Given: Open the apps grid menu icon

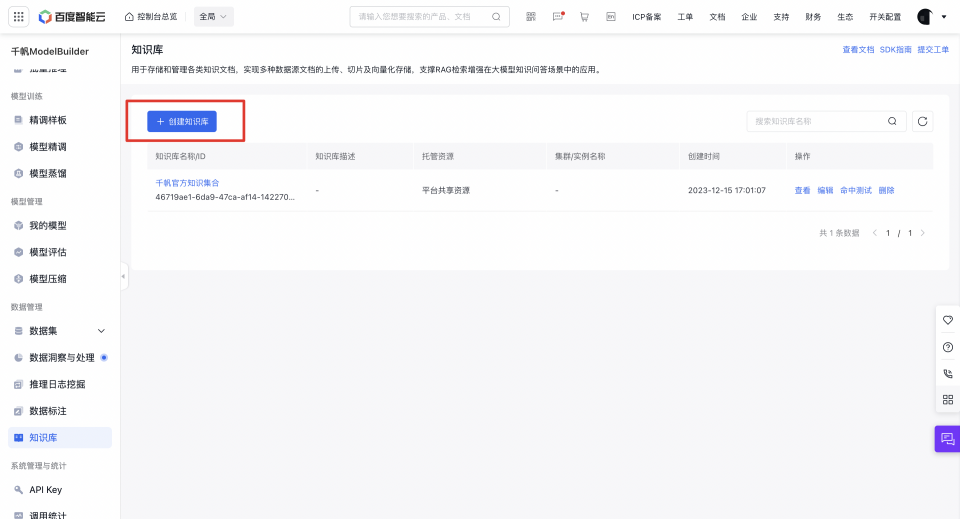Looking at the screenshot, I should coord(18,16).
